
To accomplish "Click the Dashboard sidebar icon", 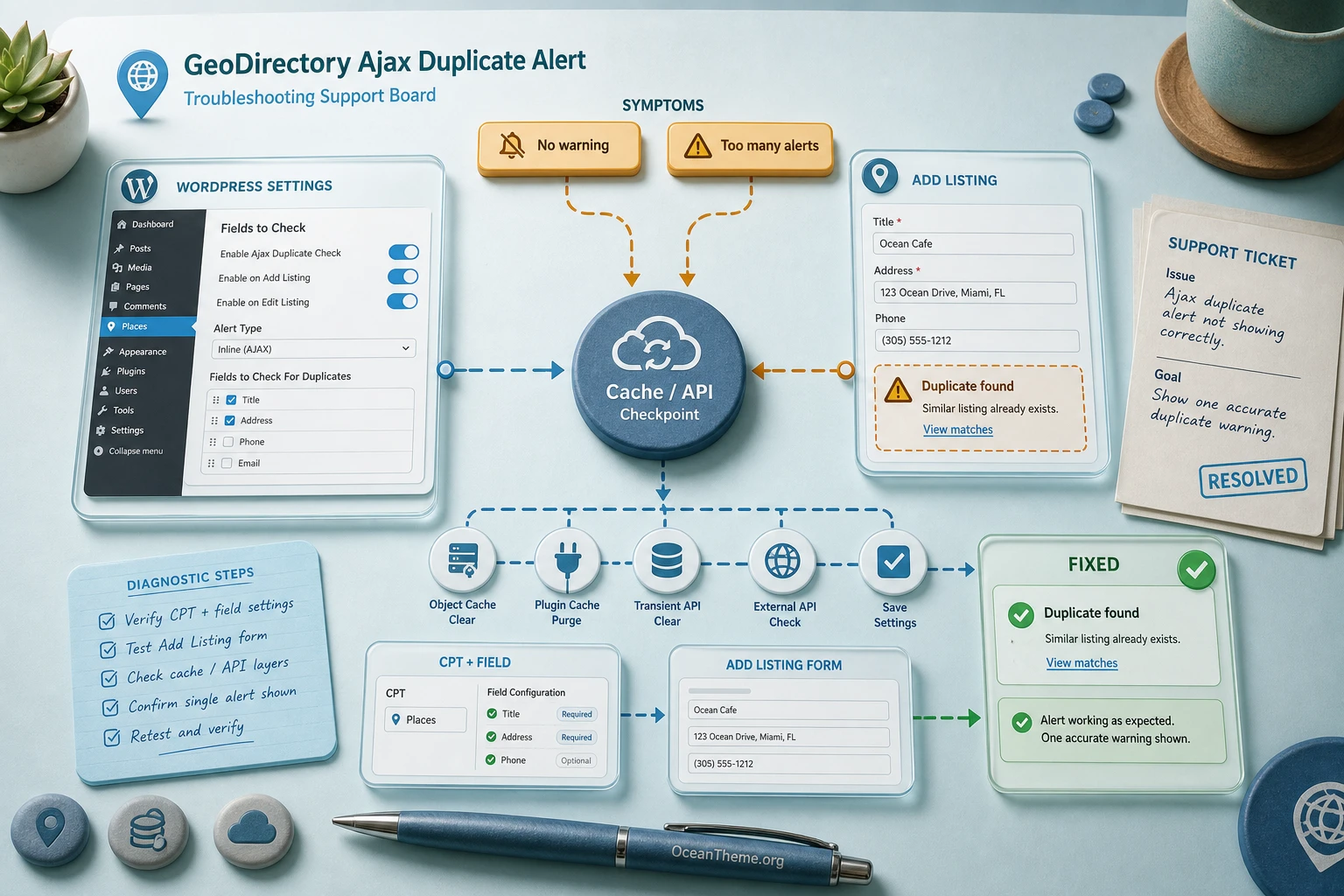I will [121, 225].
